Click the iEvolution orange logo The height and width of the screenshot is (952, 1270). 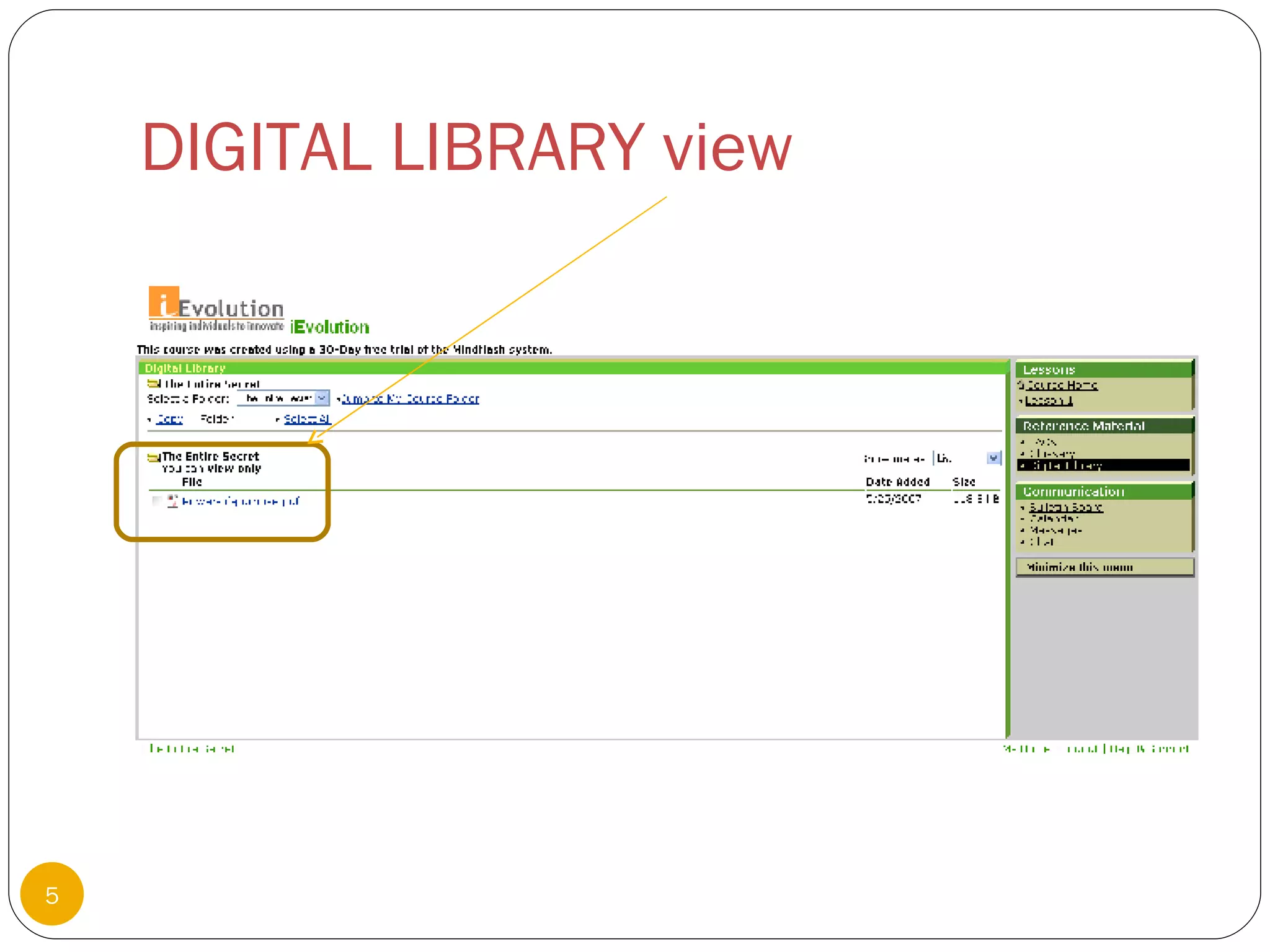216,309
